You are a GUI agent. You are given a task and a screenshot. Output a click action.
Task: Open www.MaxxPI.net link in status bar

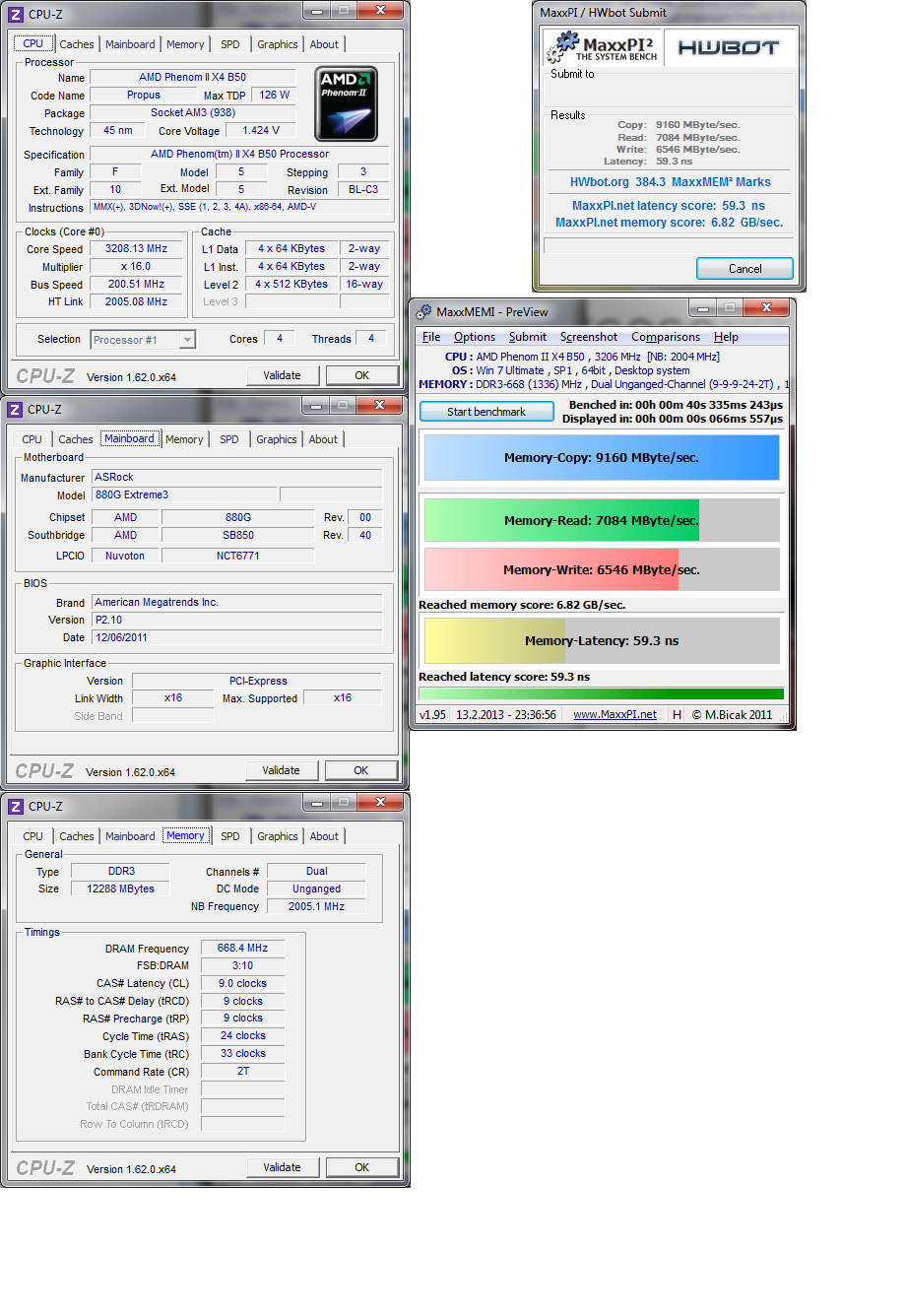pos(615,715)
